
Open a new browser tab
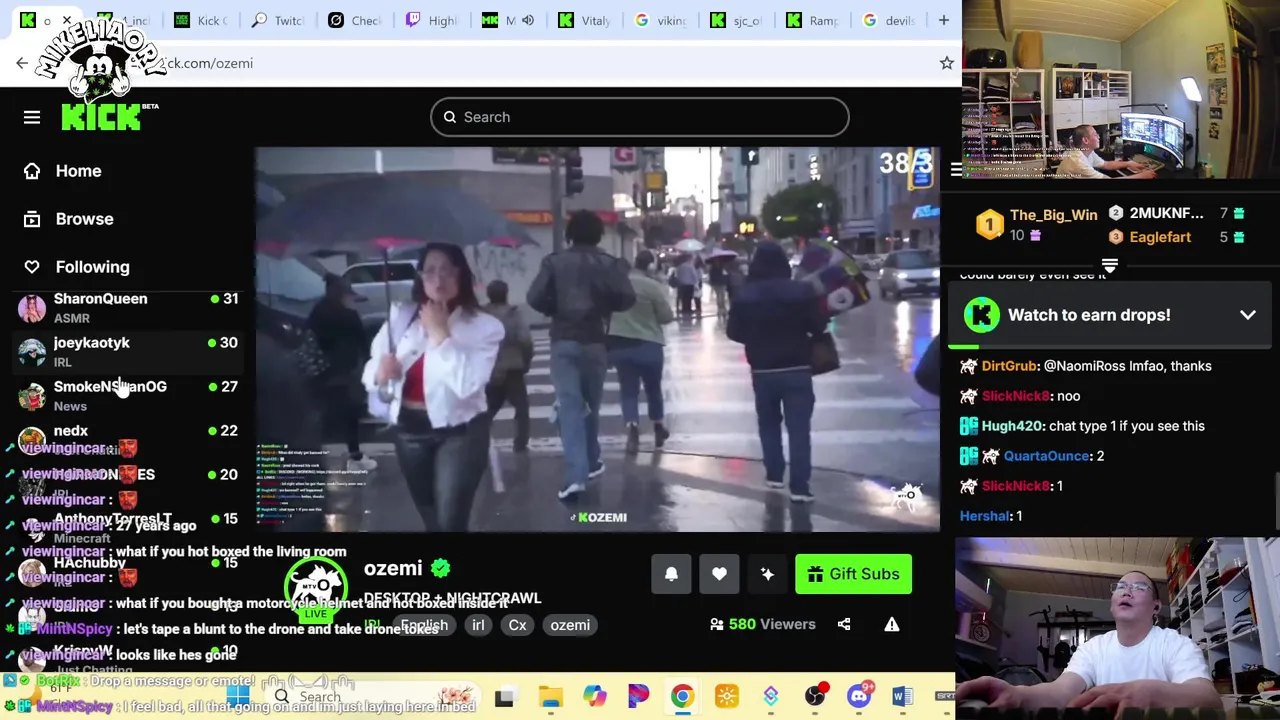(943, 20)
